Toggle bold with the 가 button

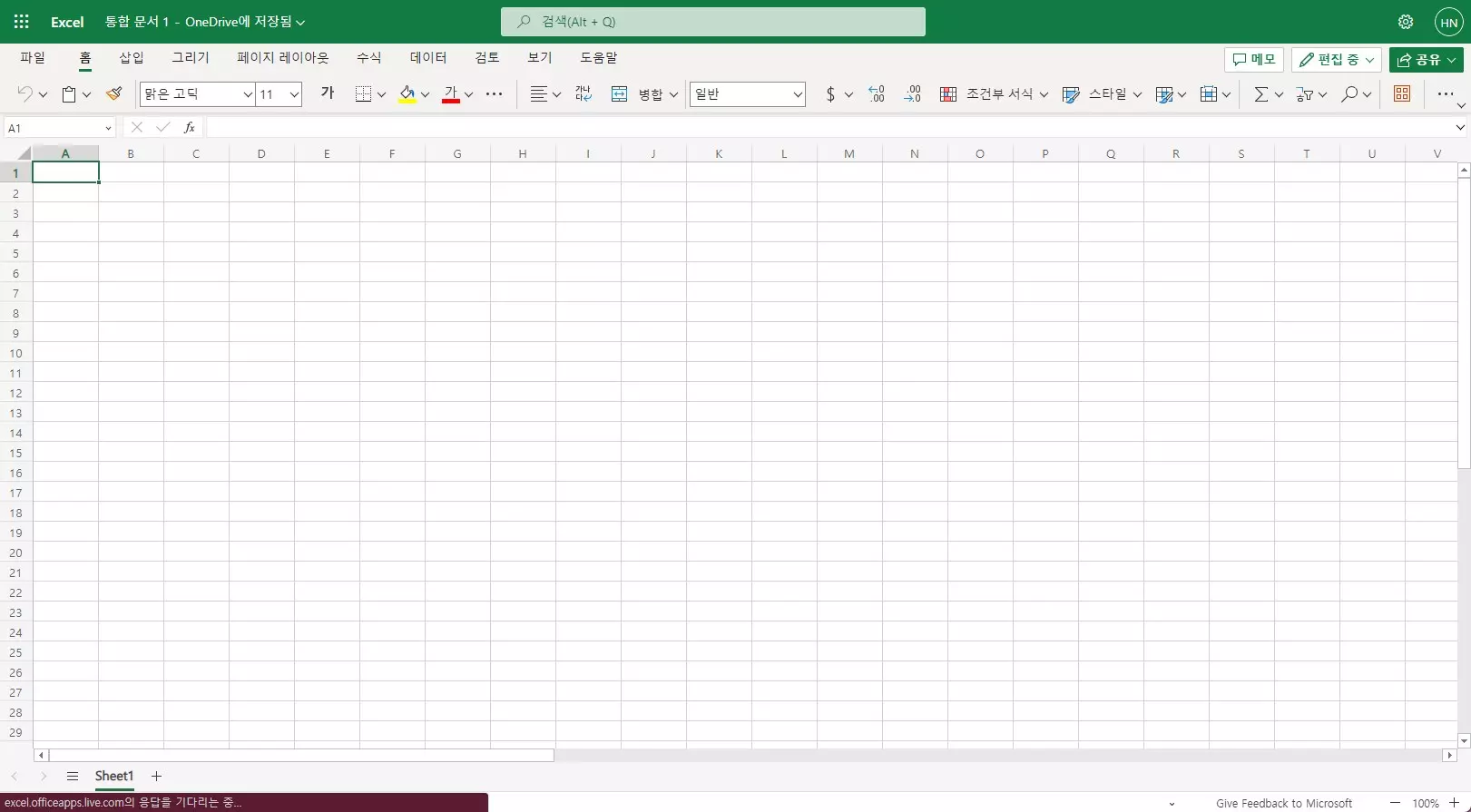328,93
